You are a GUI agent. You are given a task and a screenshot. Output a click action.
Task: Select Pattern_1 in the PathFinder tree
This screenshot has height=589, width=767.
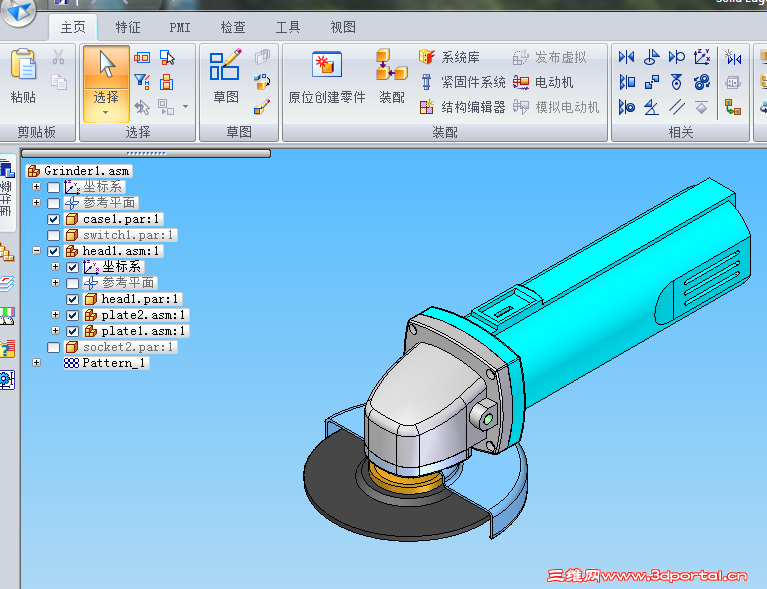click(106, 362)
